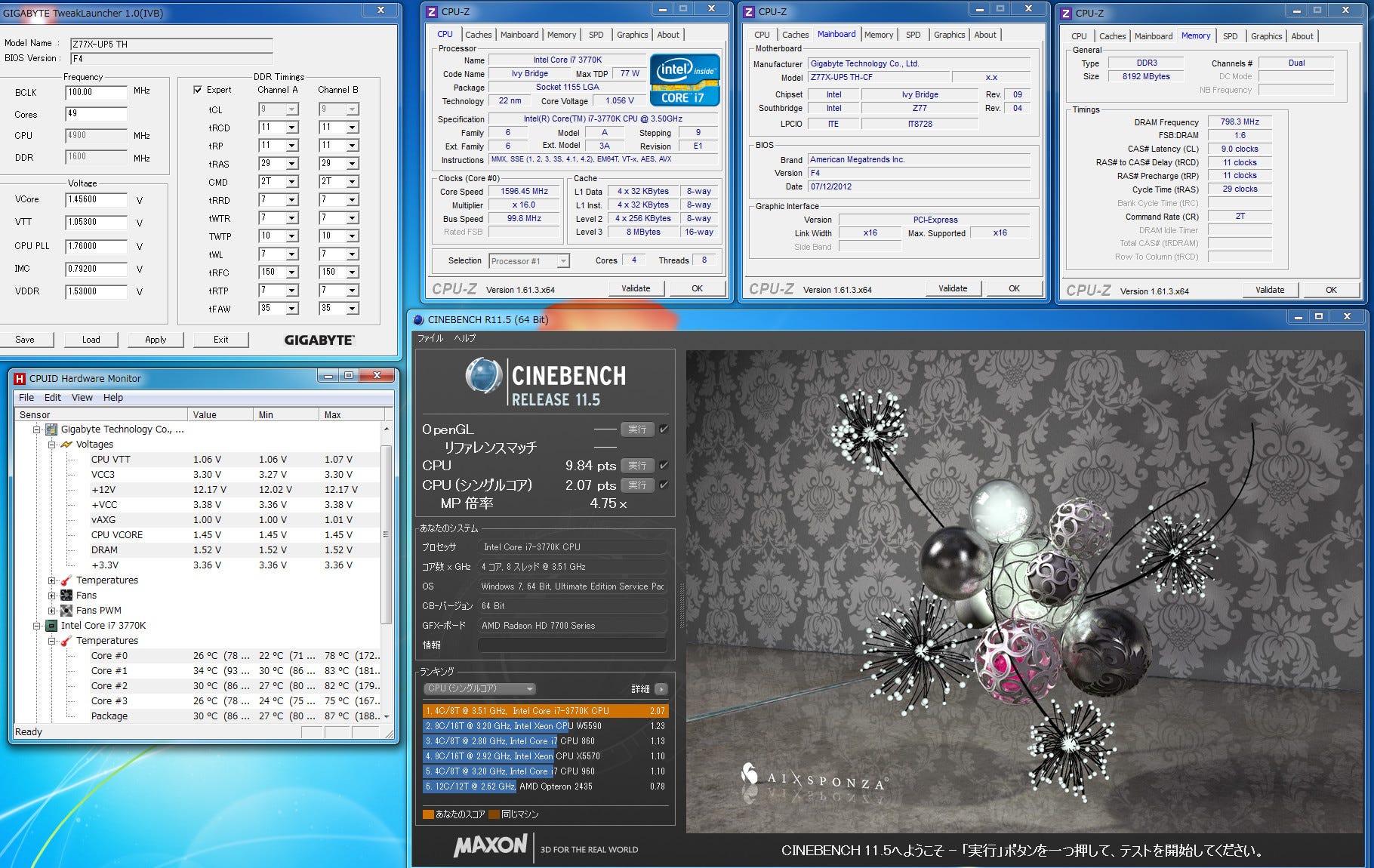The height and width of the screenshot is (868, 1374).
Task: Click Validate in the first CPU-Z window
Action: pos(636,288)
